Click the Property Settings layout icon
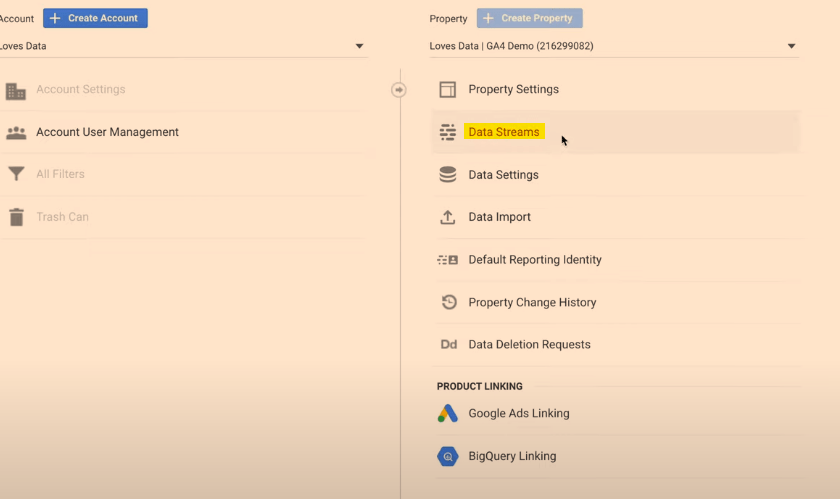 [448, 90]
